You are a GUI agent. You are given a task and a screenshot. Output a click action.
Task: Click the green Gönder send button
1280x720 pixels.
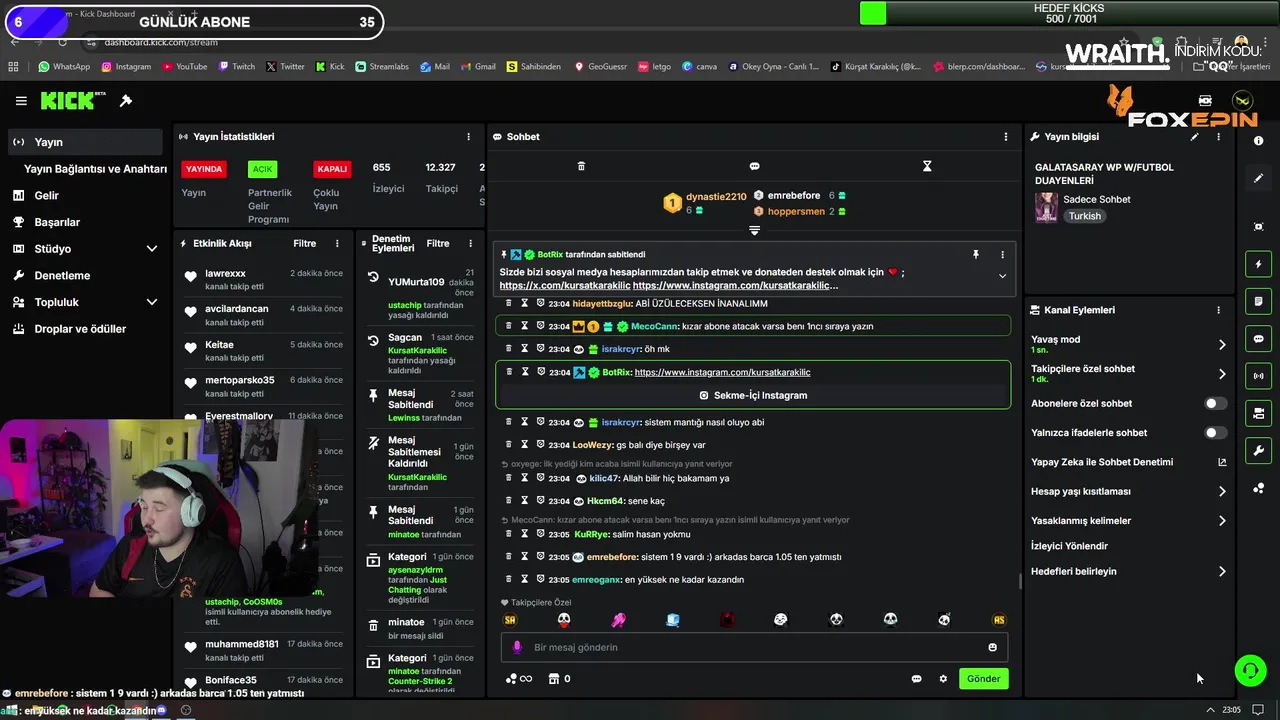[x=983, y=679]
